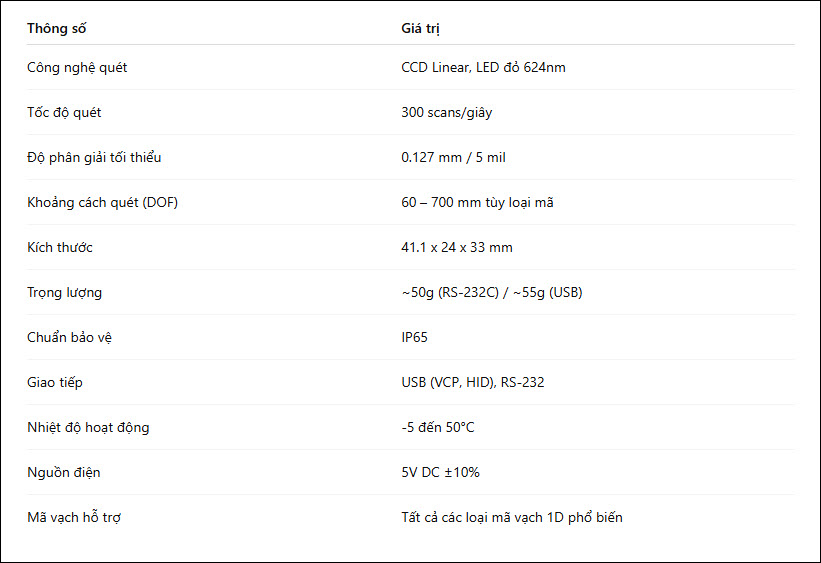The image size is (821, 563).
Task: Select the 'Giao tiếp' row label
Action: tap(55, 383)
